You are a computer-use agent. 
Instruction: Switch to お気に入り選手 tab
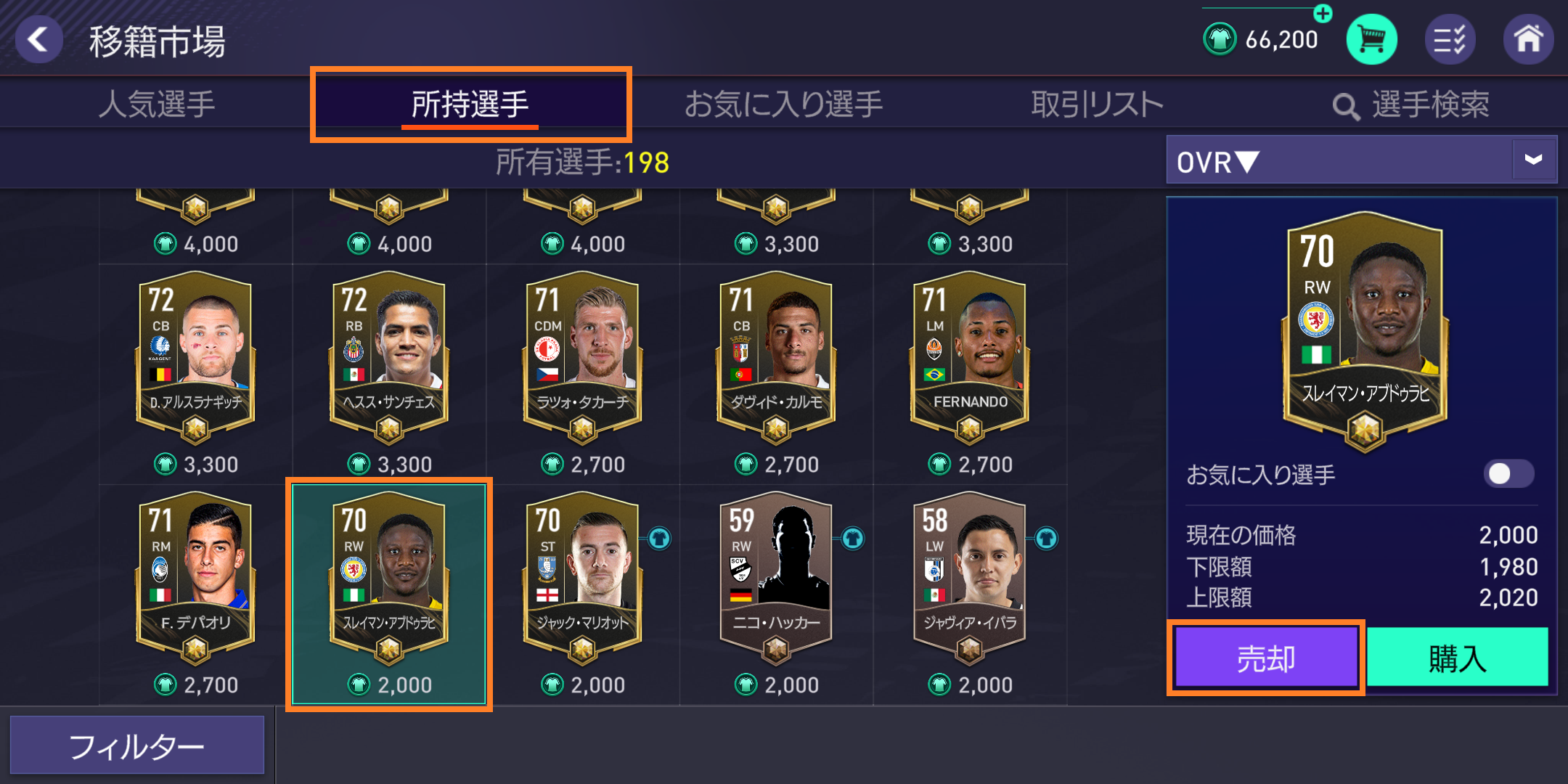click(783, 105)
